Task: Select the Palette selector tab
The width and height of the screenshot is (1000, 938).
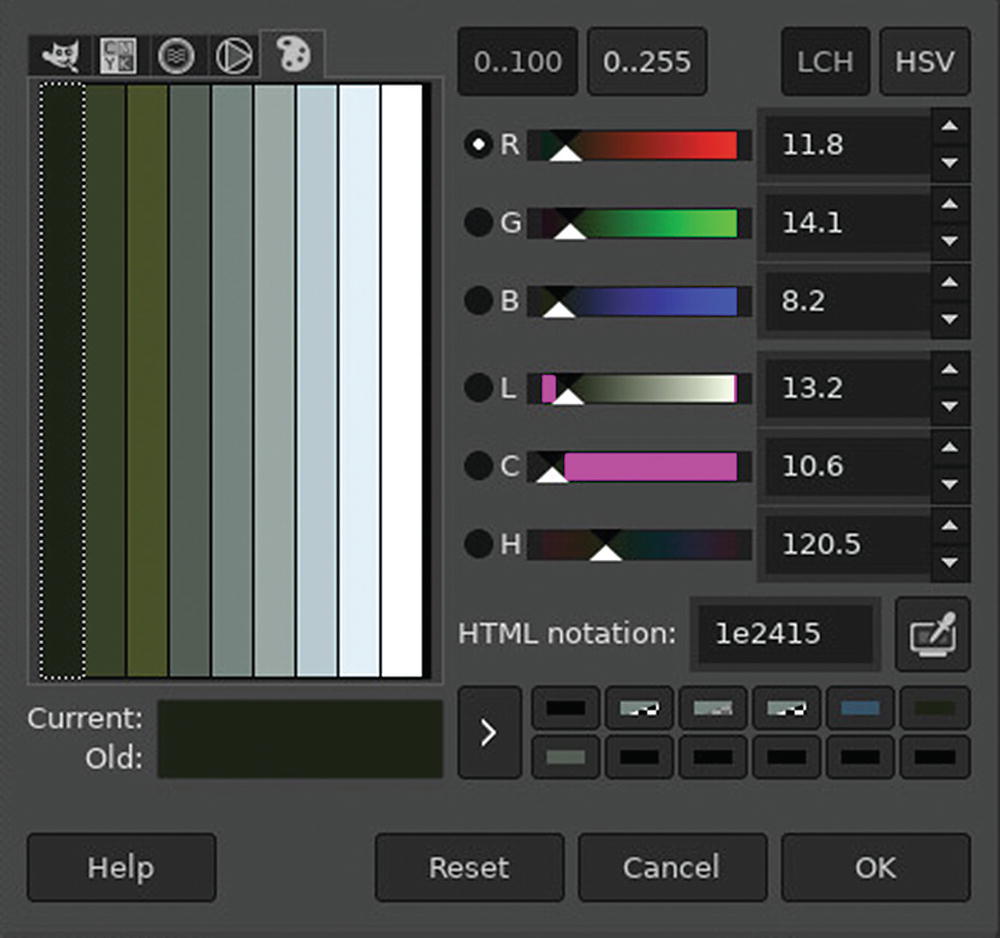Action: pos(292,55)
